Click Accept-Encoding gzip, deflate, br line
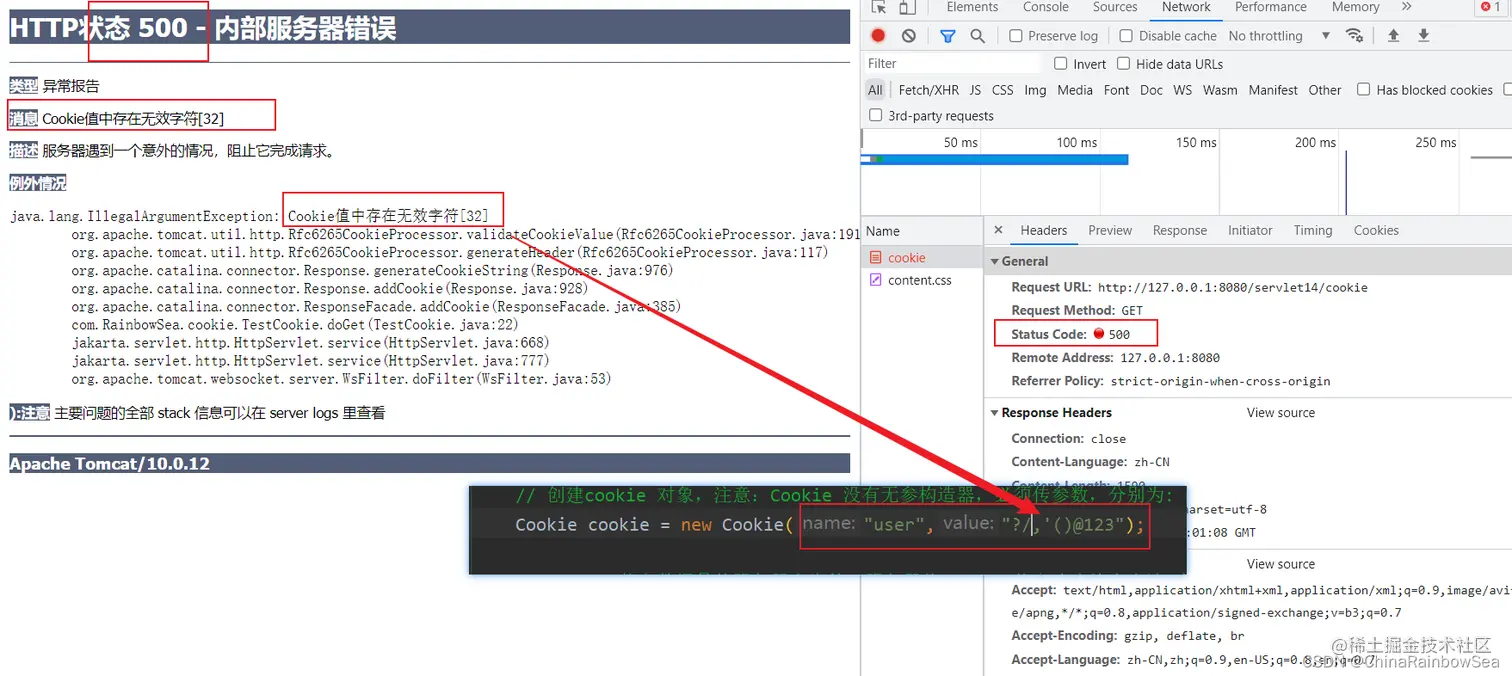 click(1128, 636)
